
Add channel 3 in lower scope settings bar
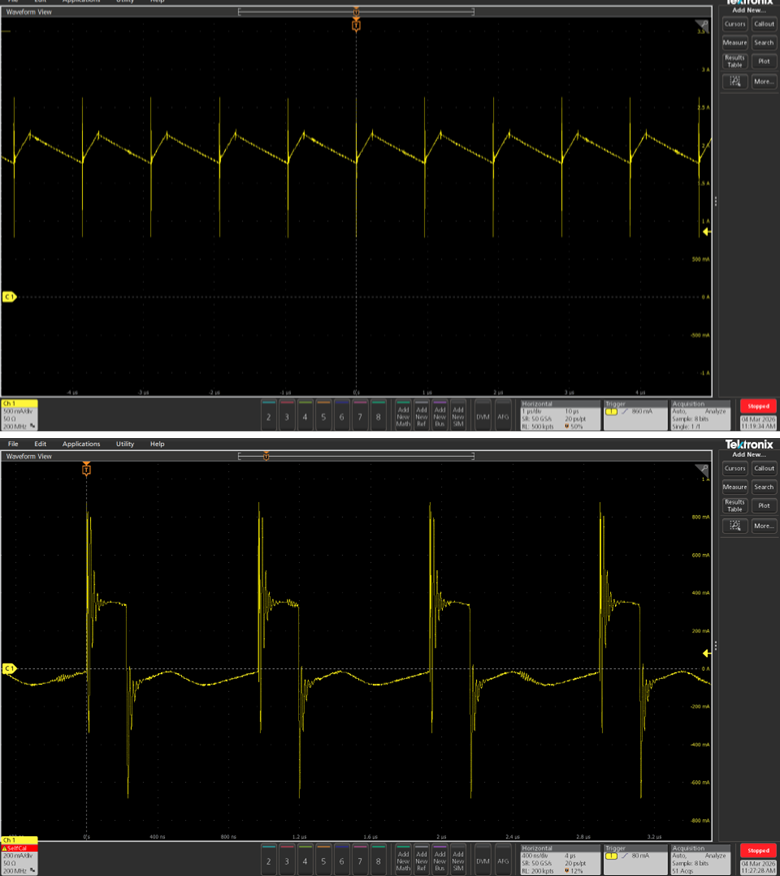pos(287,859)
